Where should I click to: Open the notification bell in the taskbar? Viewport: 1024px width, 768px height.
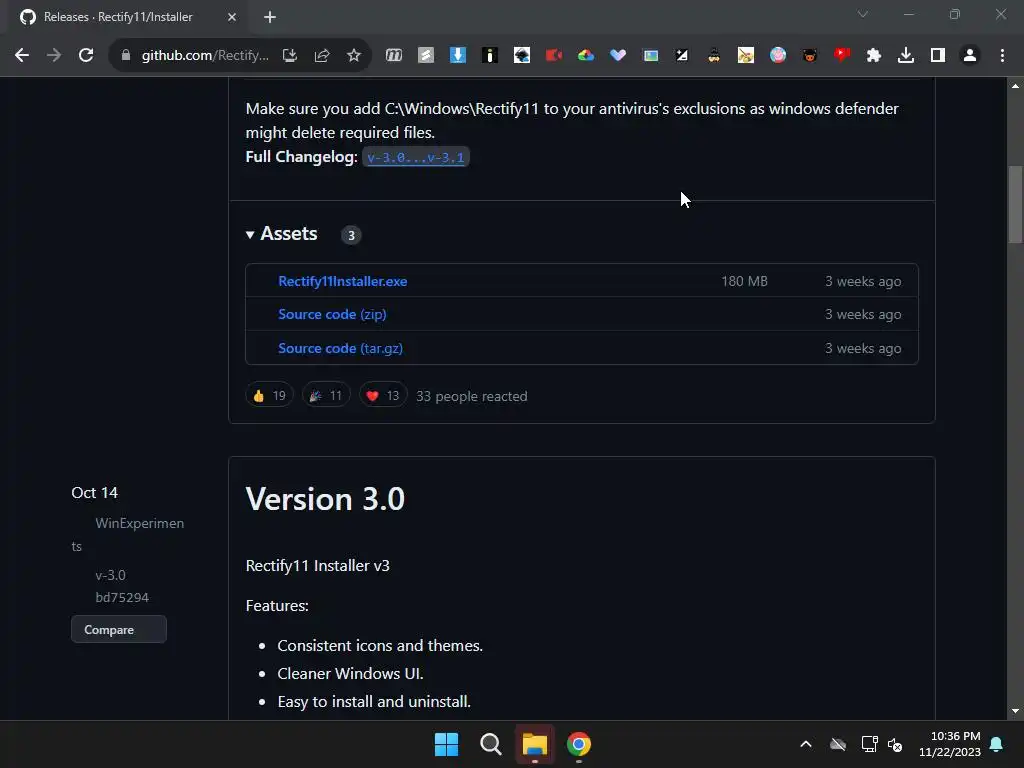point(997,744)
